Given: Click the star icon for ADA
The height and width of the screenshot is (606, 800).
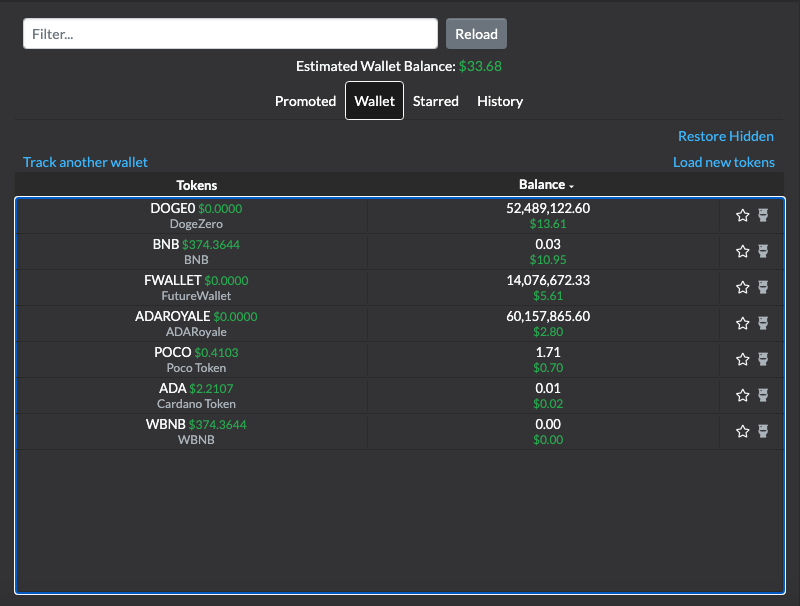Looking at the screenshot, I should pyautogui.click(x=742, y=395).
